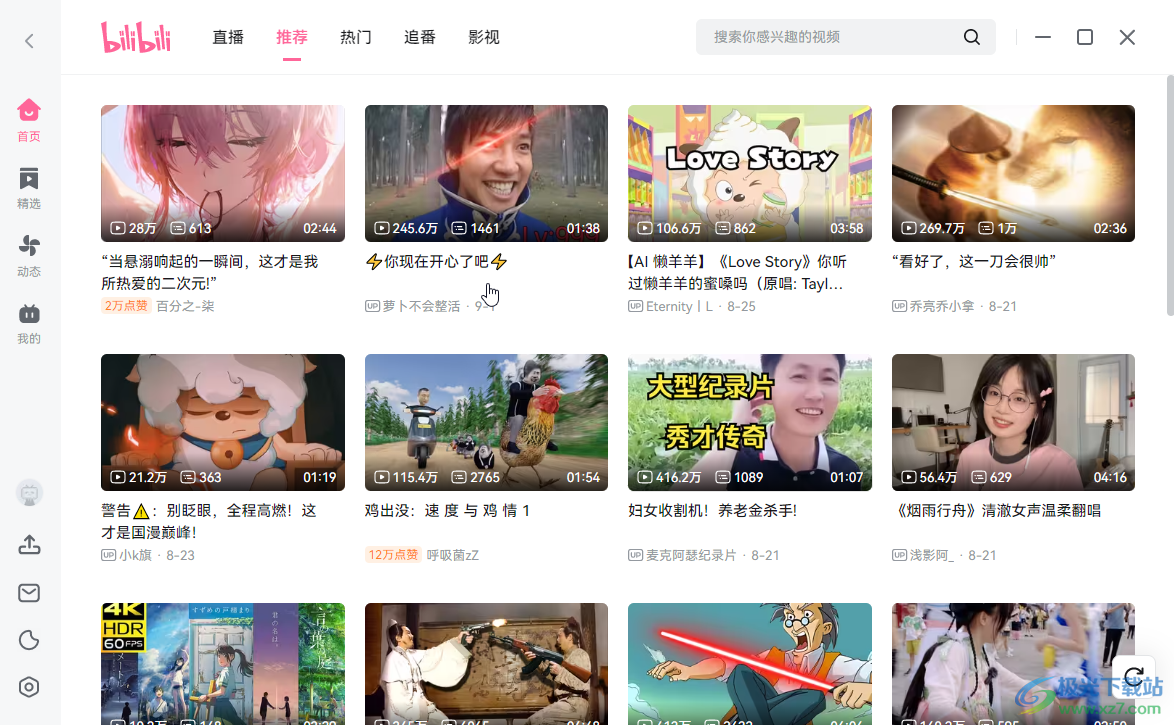
Task: Open 精选 featured section in sidebar
Action: click(x=29, y=188)
